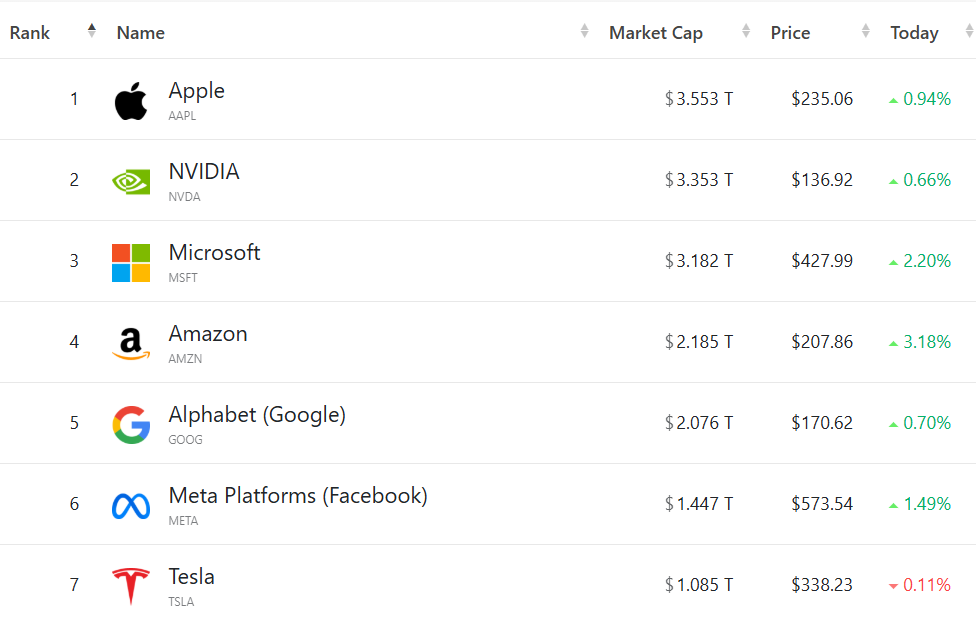The image size is (976, 622).
Task: Sort by Price column arrows
Action: point(866,32)
